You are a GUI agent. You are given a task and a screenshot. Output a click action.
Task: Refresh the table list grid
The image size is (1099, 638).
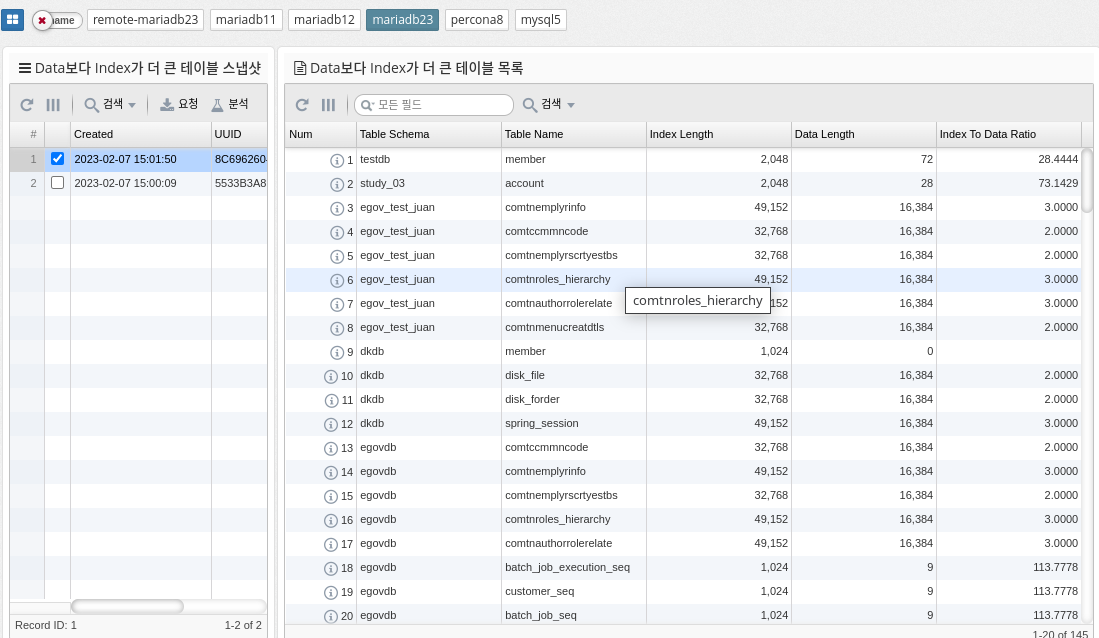coord(302,105)
